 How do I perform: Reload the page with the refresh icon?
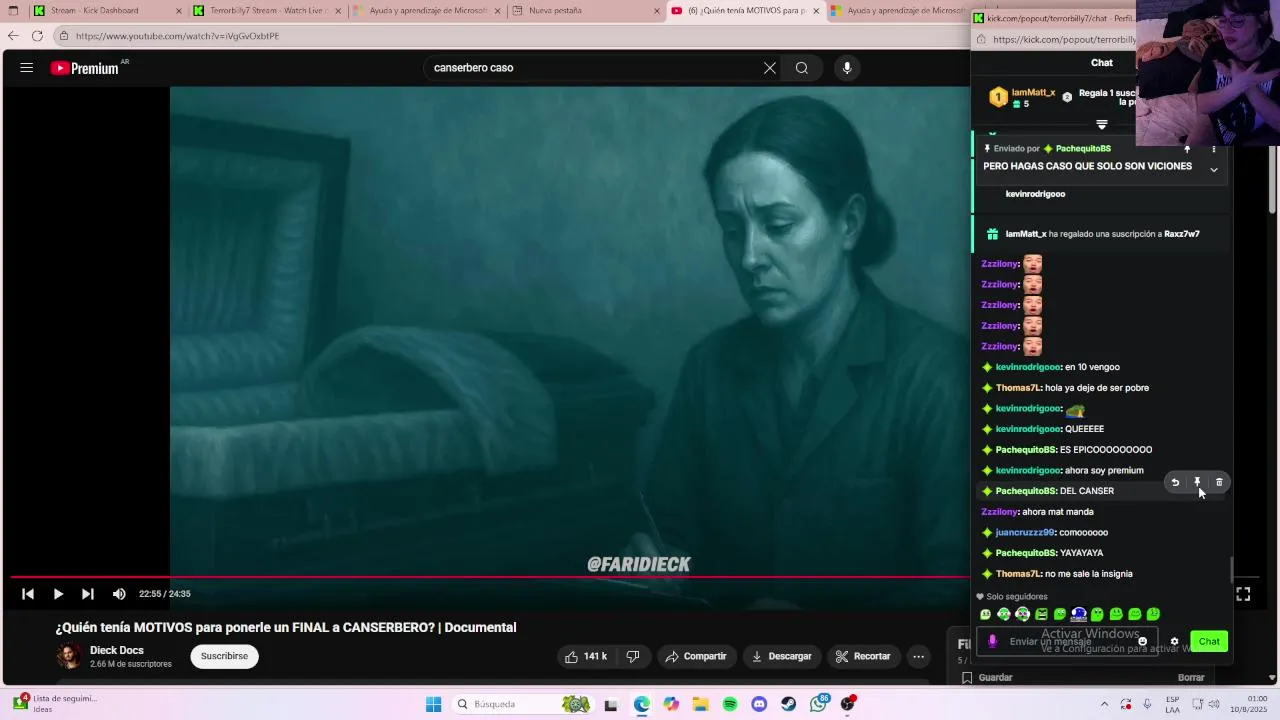point(37,36)
